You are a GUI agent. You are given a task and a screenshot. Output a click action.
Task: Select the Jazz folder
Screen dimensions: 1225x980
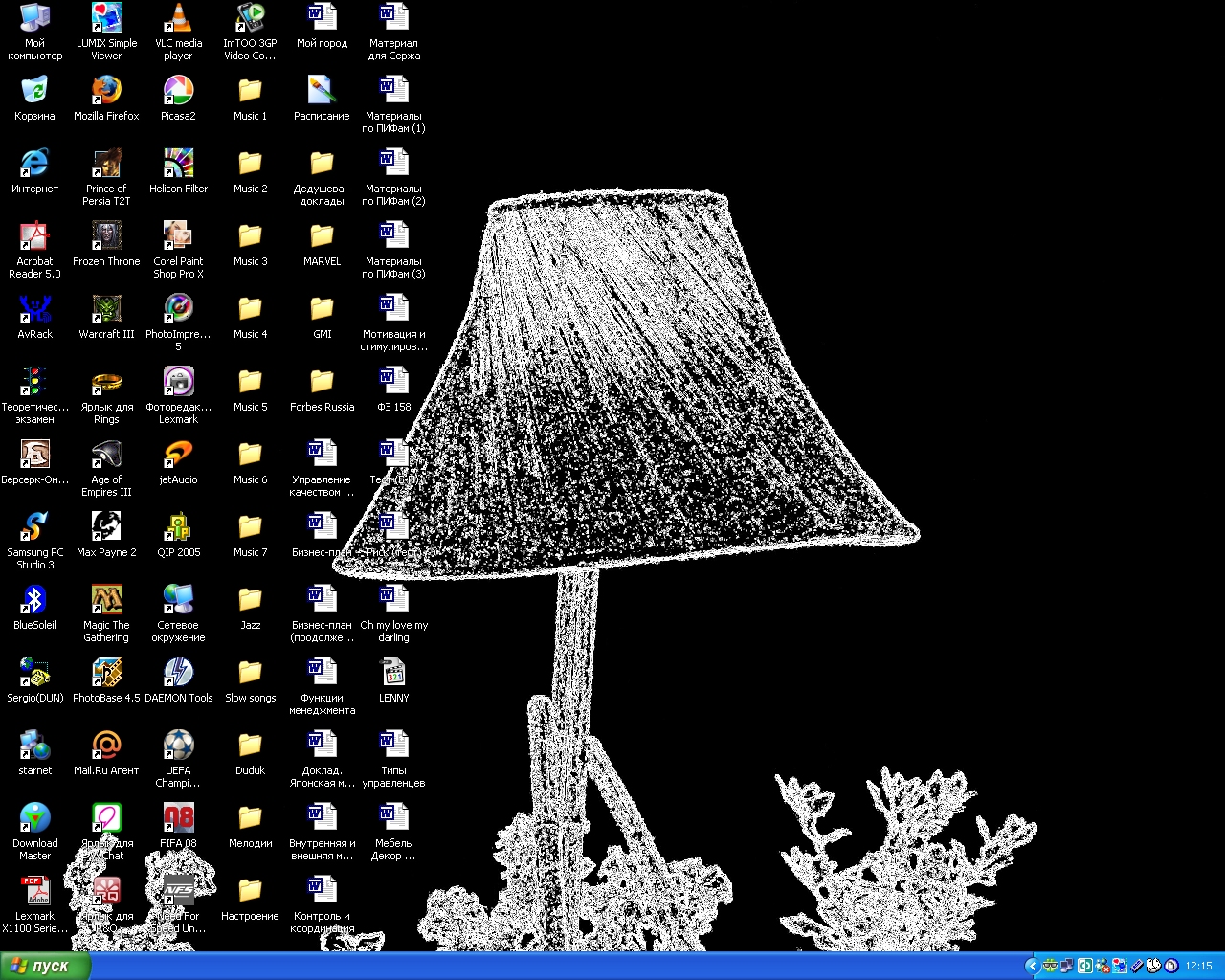250,600
